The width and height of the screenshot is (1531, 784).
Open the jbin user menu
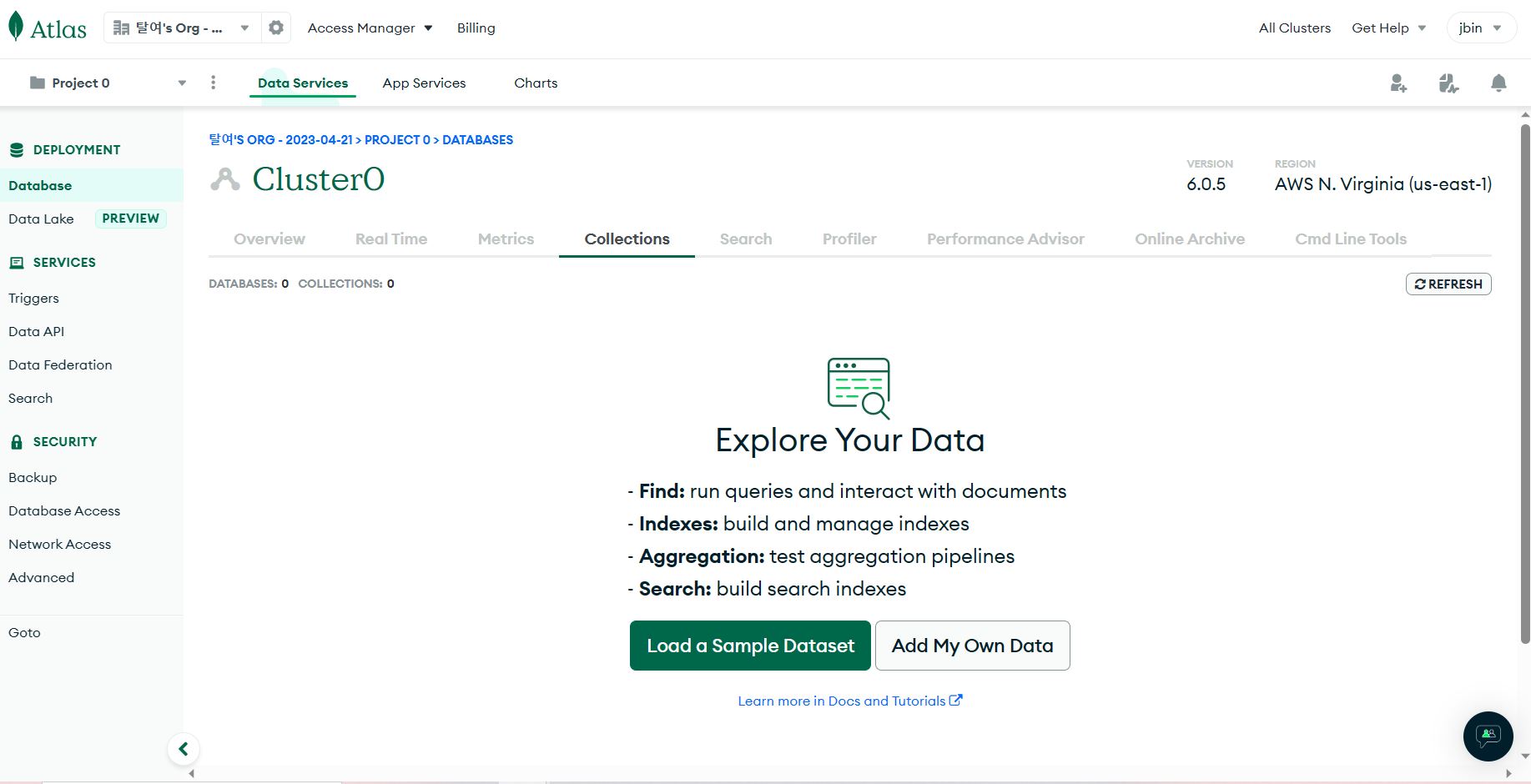point(1481,28)
